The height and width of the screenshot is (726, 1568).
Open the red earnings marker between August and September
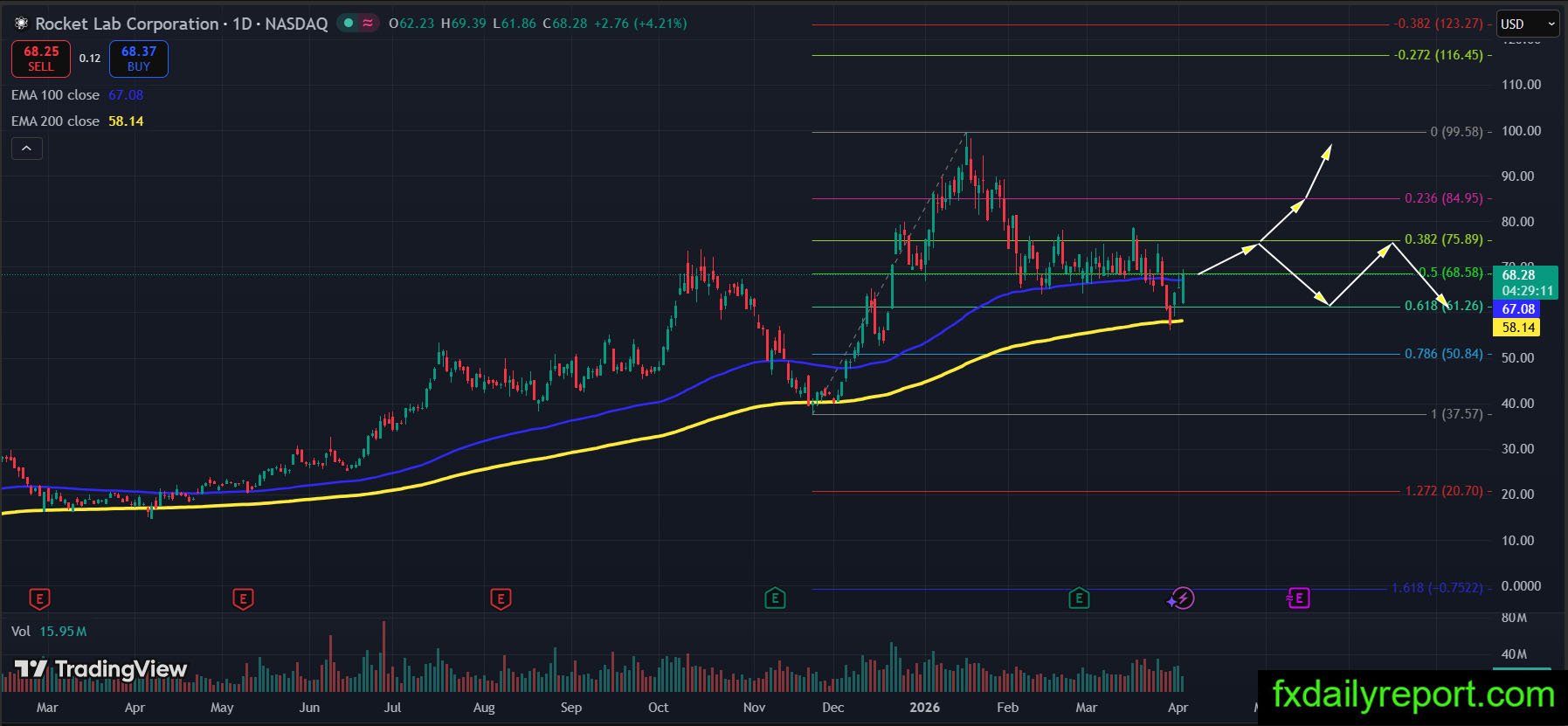[x=501, y=598]
